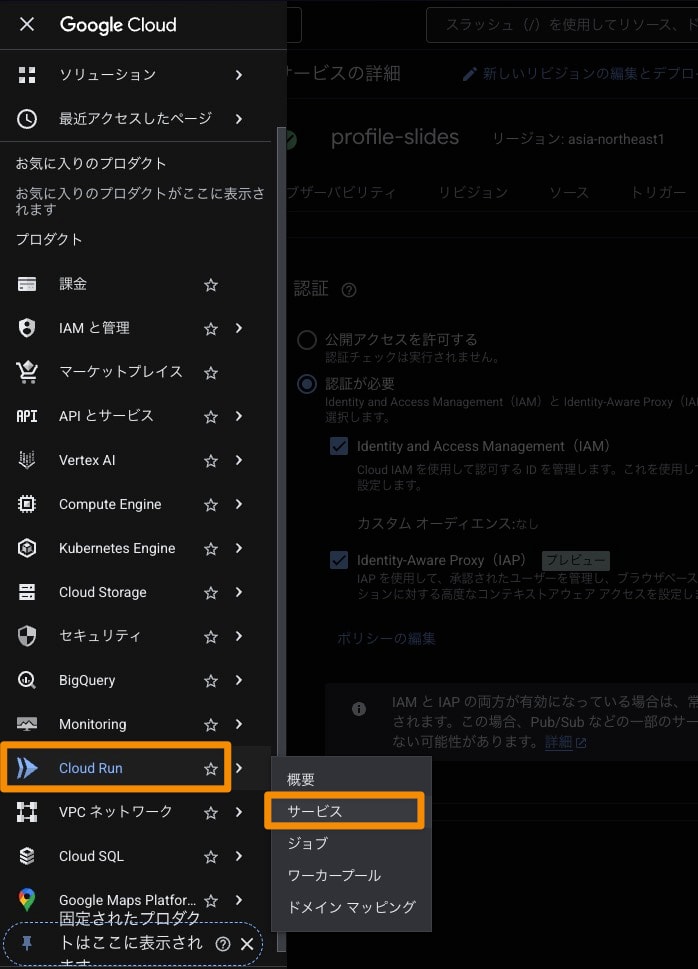698x969 pixels.
Task: Click the clock icon for 最近アクセスしたページ
Action: tap(27, 119)
